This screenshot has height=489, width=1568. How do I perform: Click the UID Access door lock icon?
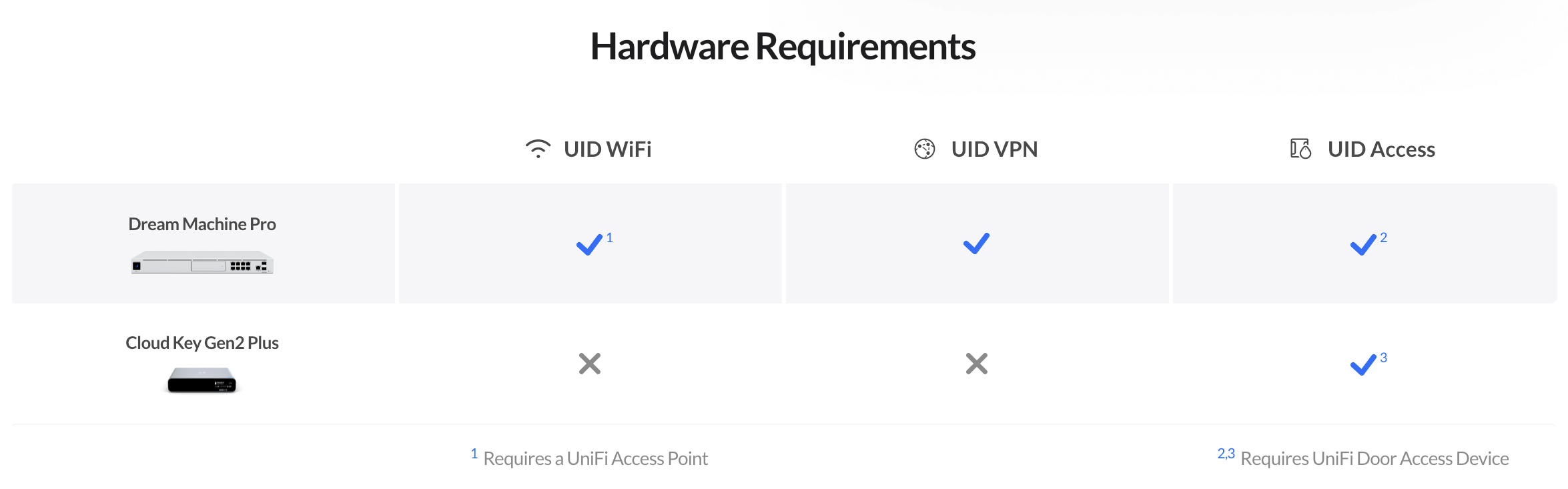(1300, 149)
